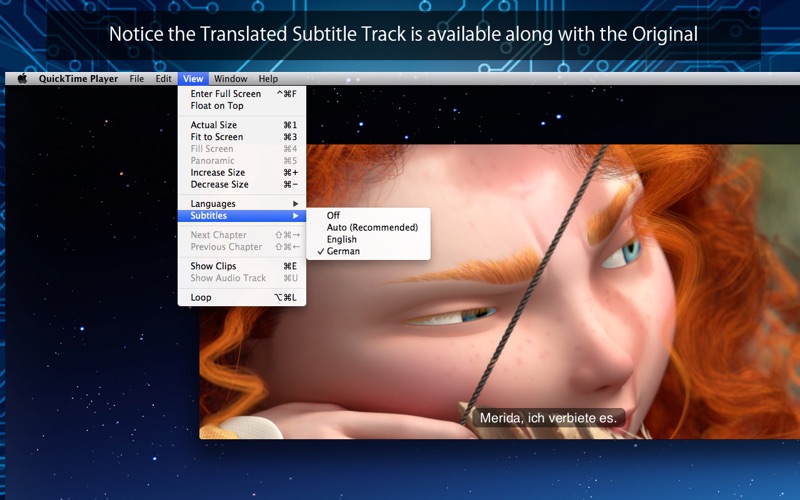This screenshot has height=500, width=800.
Task: Close the open View menu
Action: (193, 79)
